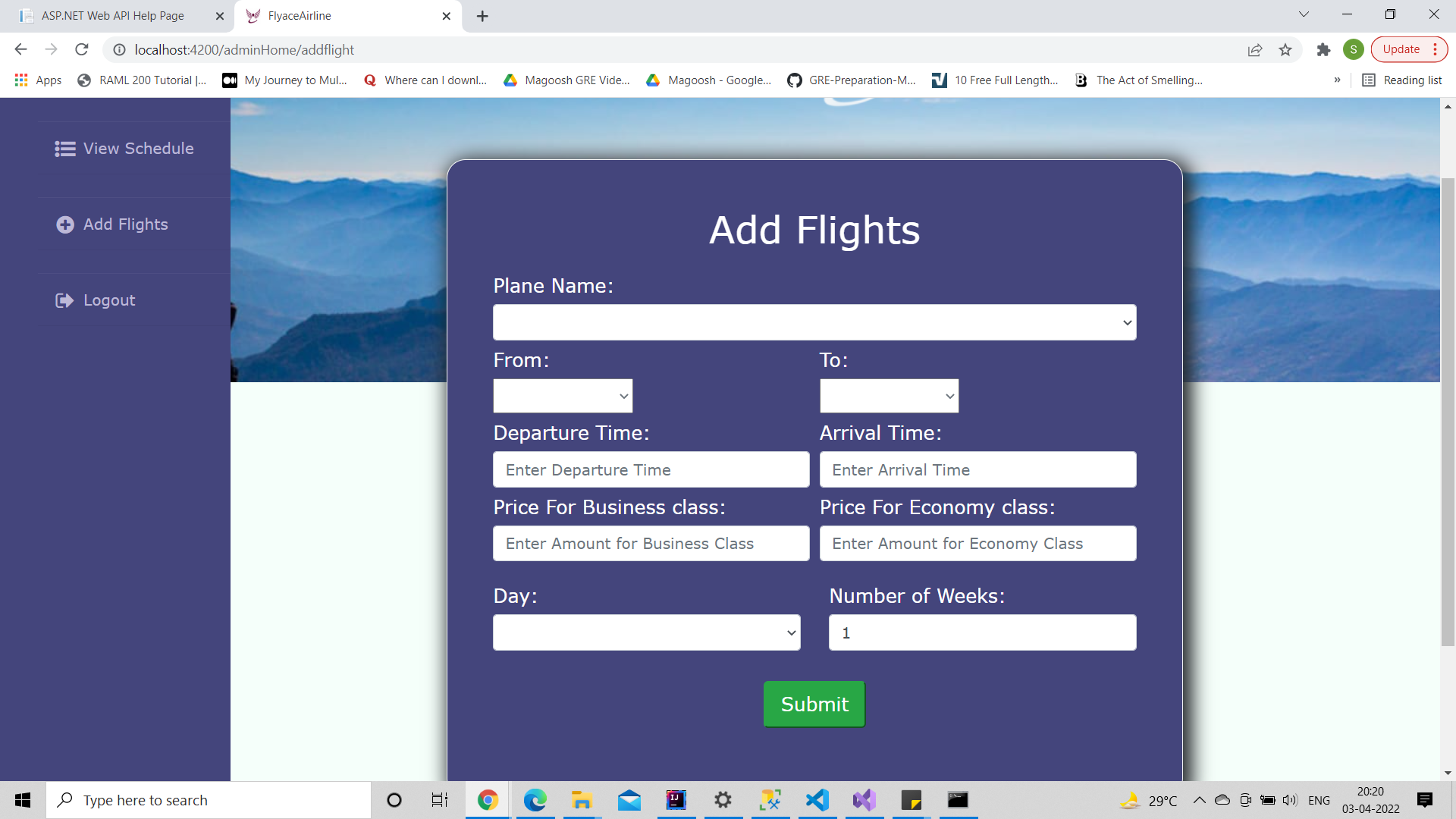1456x819 pixels.
Task: Click the Enter Departure Time field
Action: 651,469
